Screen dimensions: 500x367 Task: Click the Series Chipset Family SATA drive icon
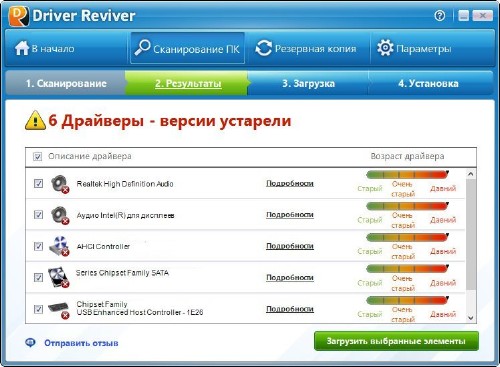pos(59,277)
